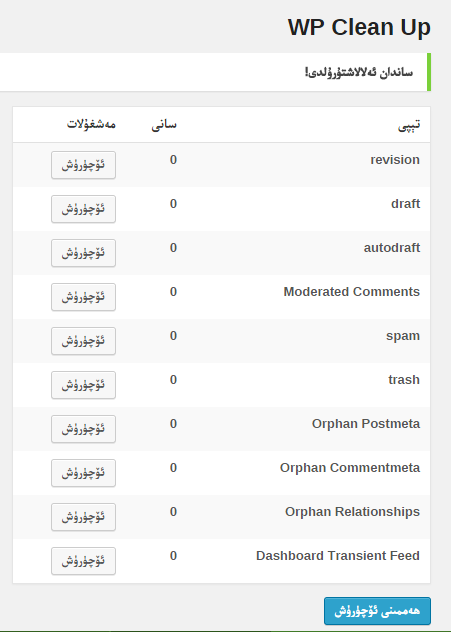Select the WP Clean Up page title
451x632 pixels.
click(x=359, y=27)
